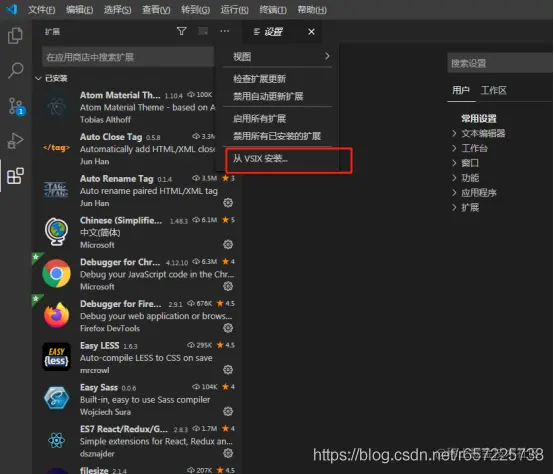Click the extension marketplace search box

pyautogui.click(x=128, y=57)
